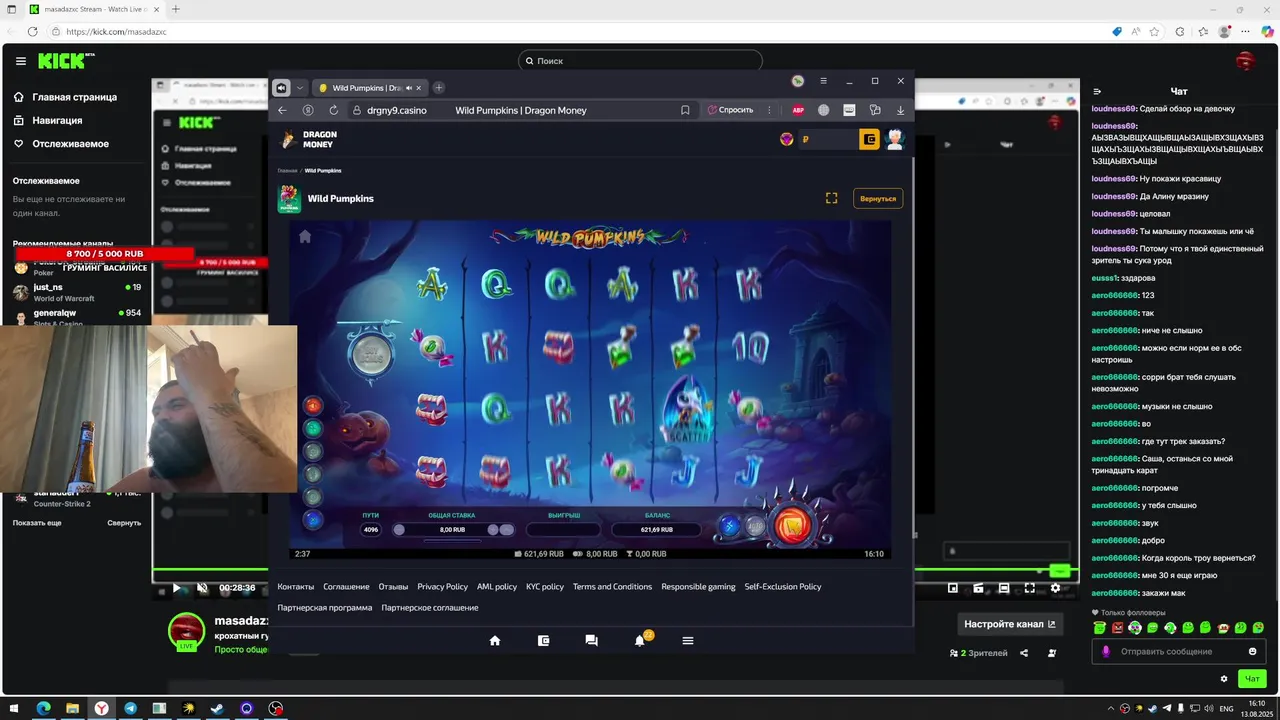Share the stream with share icon
The width and height of the screenshot is (1280, 720).
pos(1024,653)
